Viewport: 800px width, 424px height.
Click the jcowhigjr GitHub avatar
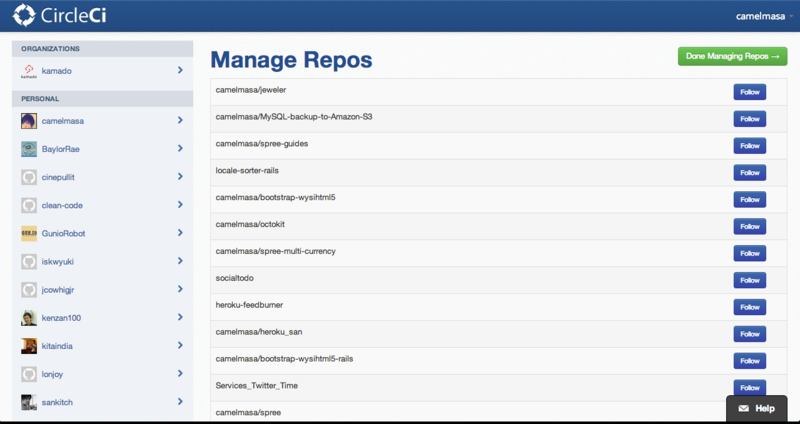coord(29,289)
